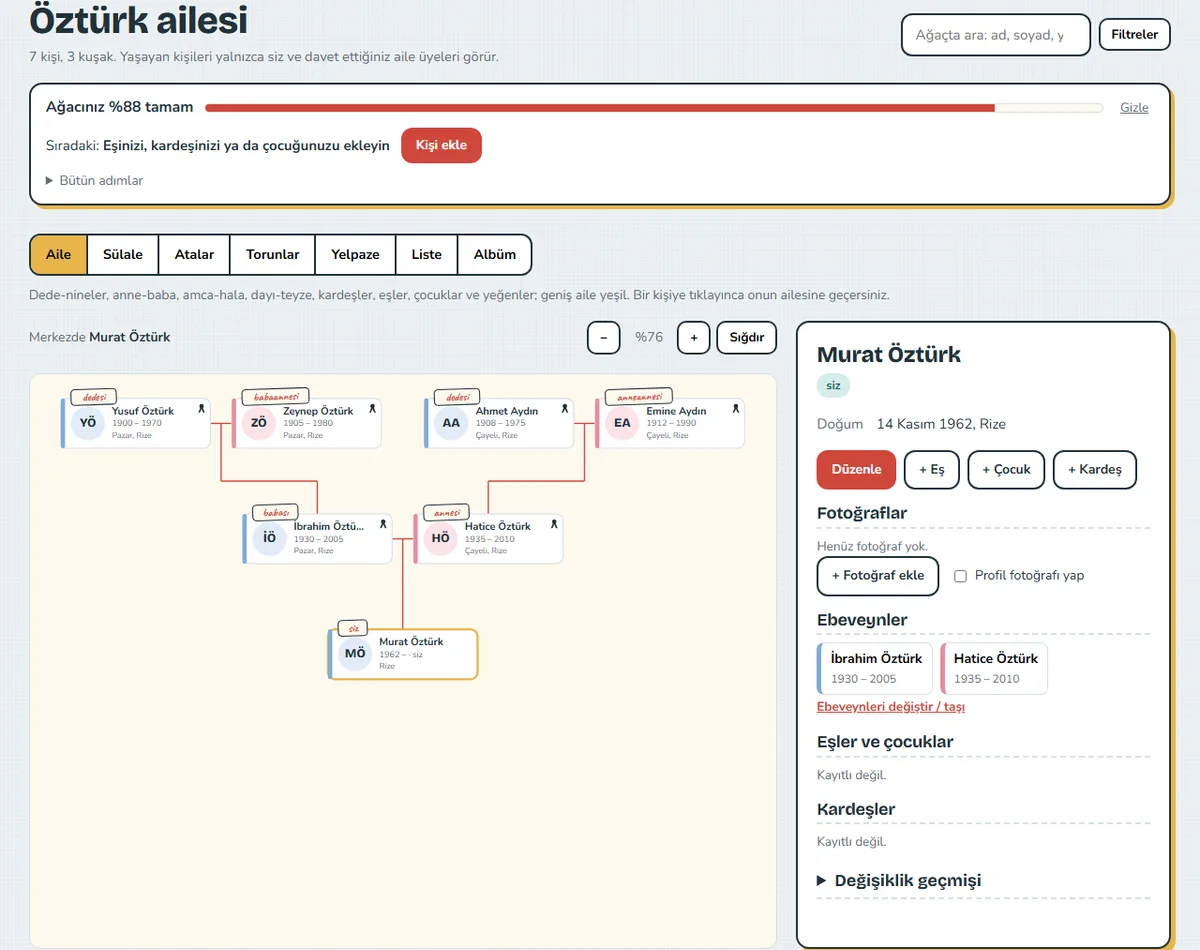Open the Filtreler filter options
1200x950 pixels.
coord(1135,34)
